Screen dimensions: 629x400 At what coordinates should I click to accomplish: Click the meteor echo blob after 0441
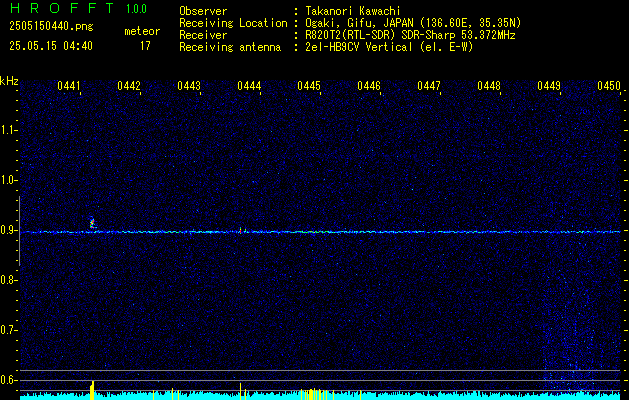pos(93,223)
